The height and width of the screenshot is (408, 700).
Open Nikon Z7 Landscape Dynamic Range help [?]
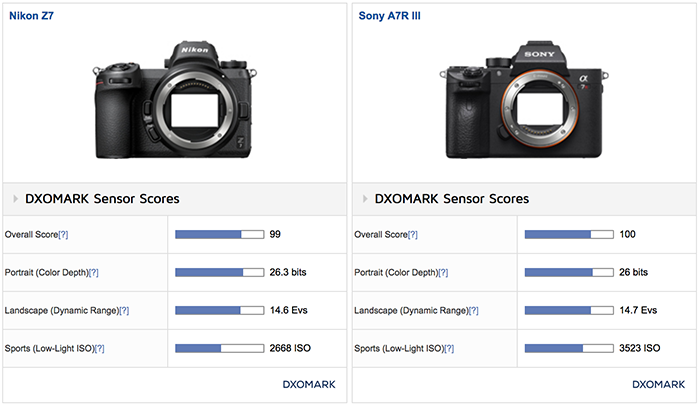click(125, 311)
